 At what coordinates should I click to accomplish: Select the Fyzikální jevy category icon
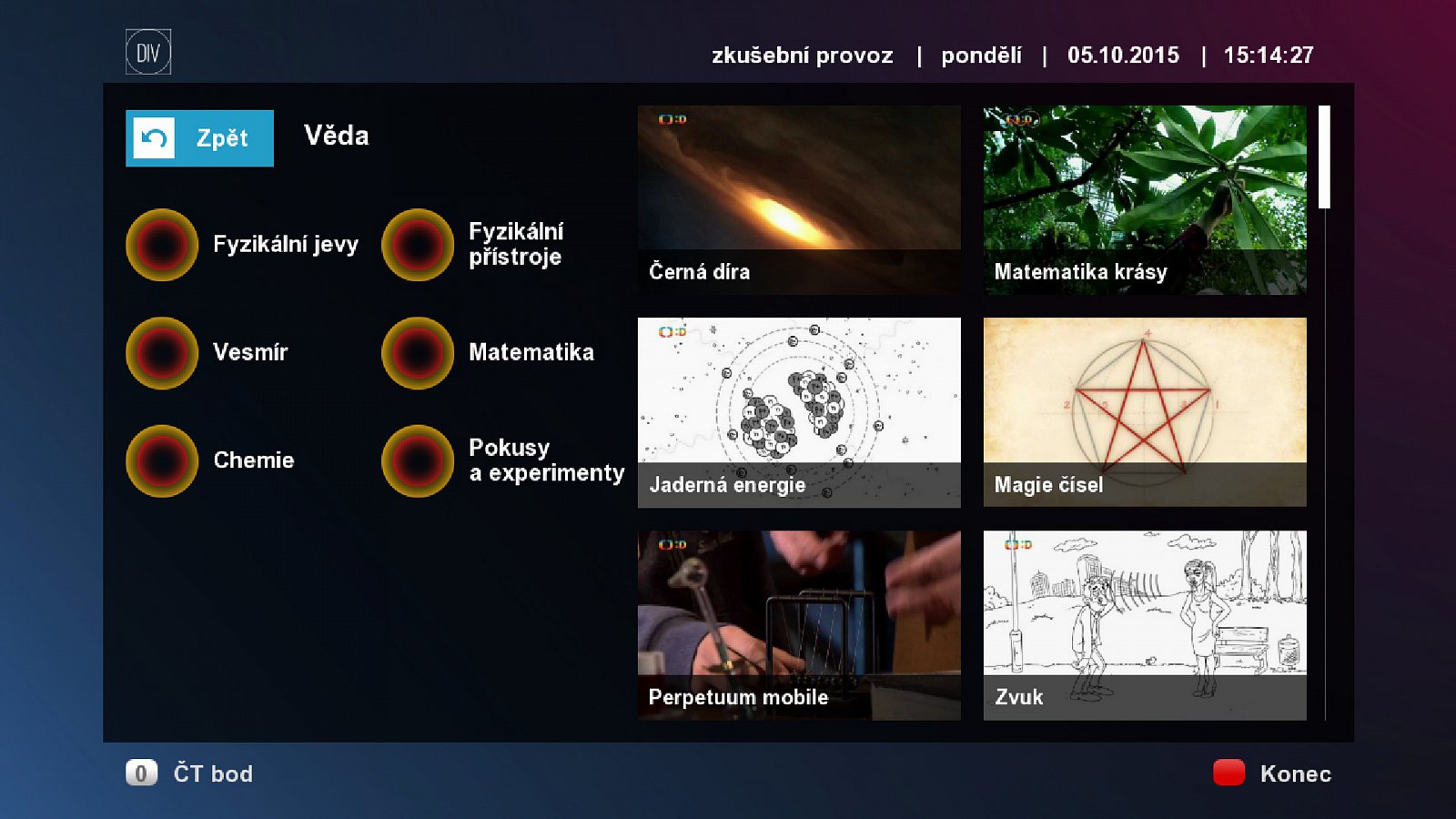point(161,244)
